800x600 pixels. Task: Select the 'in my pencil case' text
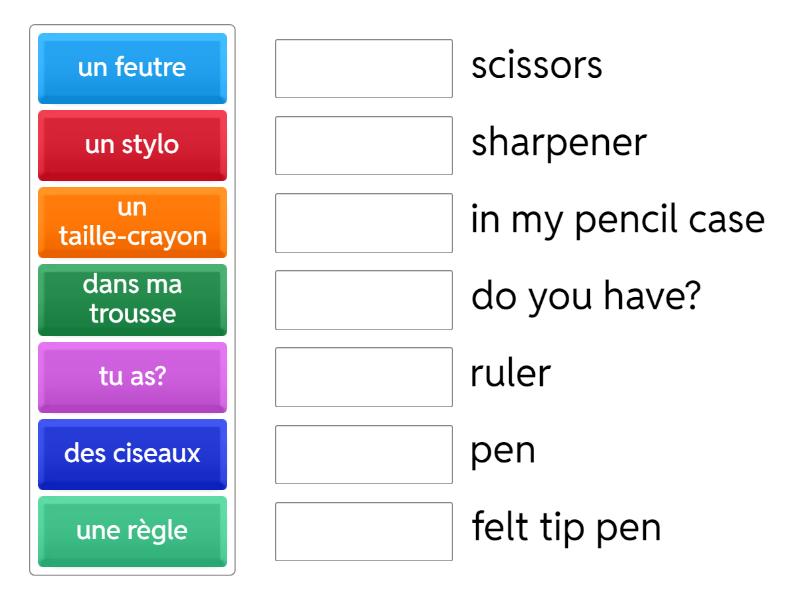(619, 221)
